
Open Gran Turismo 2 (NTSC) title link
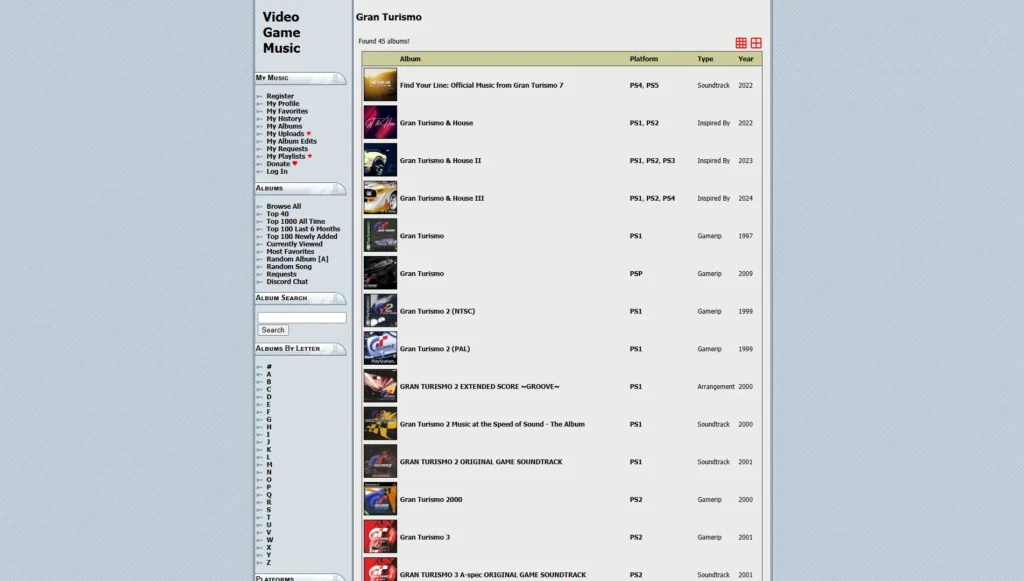pyautogui.click(x=437, y=311)
